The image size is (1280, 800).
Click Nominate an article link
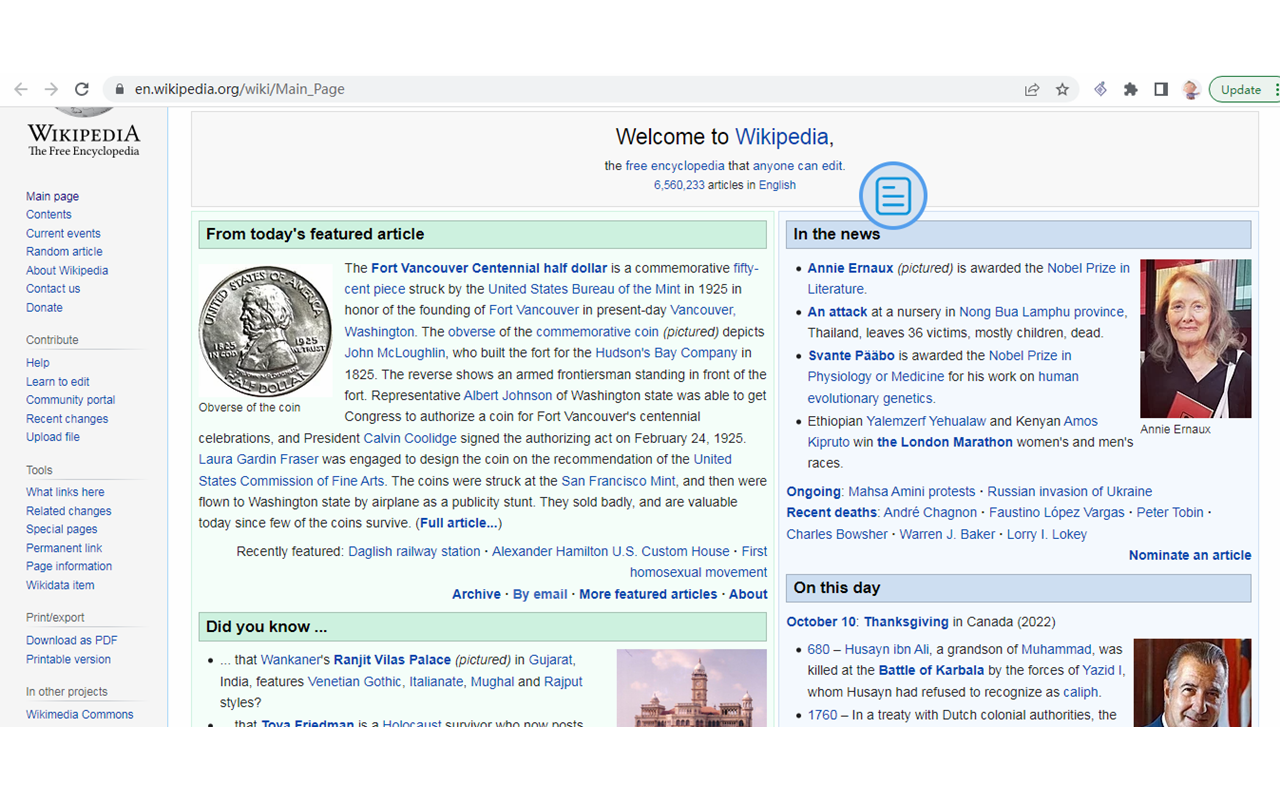click(1190, 555)
